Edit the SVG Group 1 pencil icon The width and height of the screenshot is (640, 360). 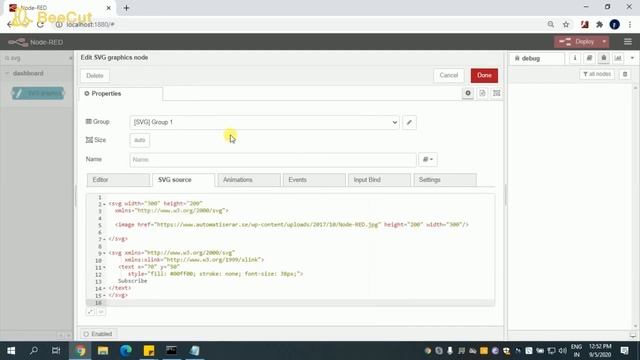tap(409, 122)
